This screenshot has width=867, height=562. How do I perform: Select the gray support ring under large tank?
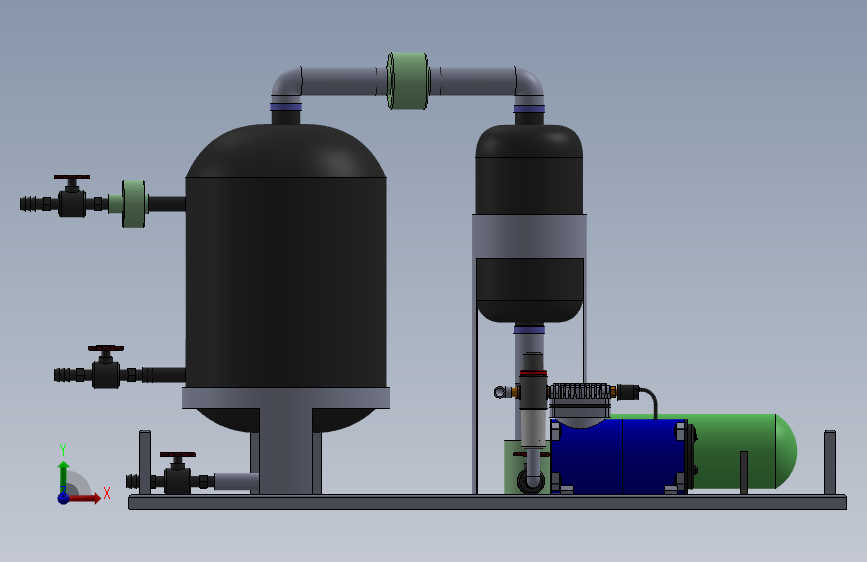pyautogui.click(x=286, y=398)
